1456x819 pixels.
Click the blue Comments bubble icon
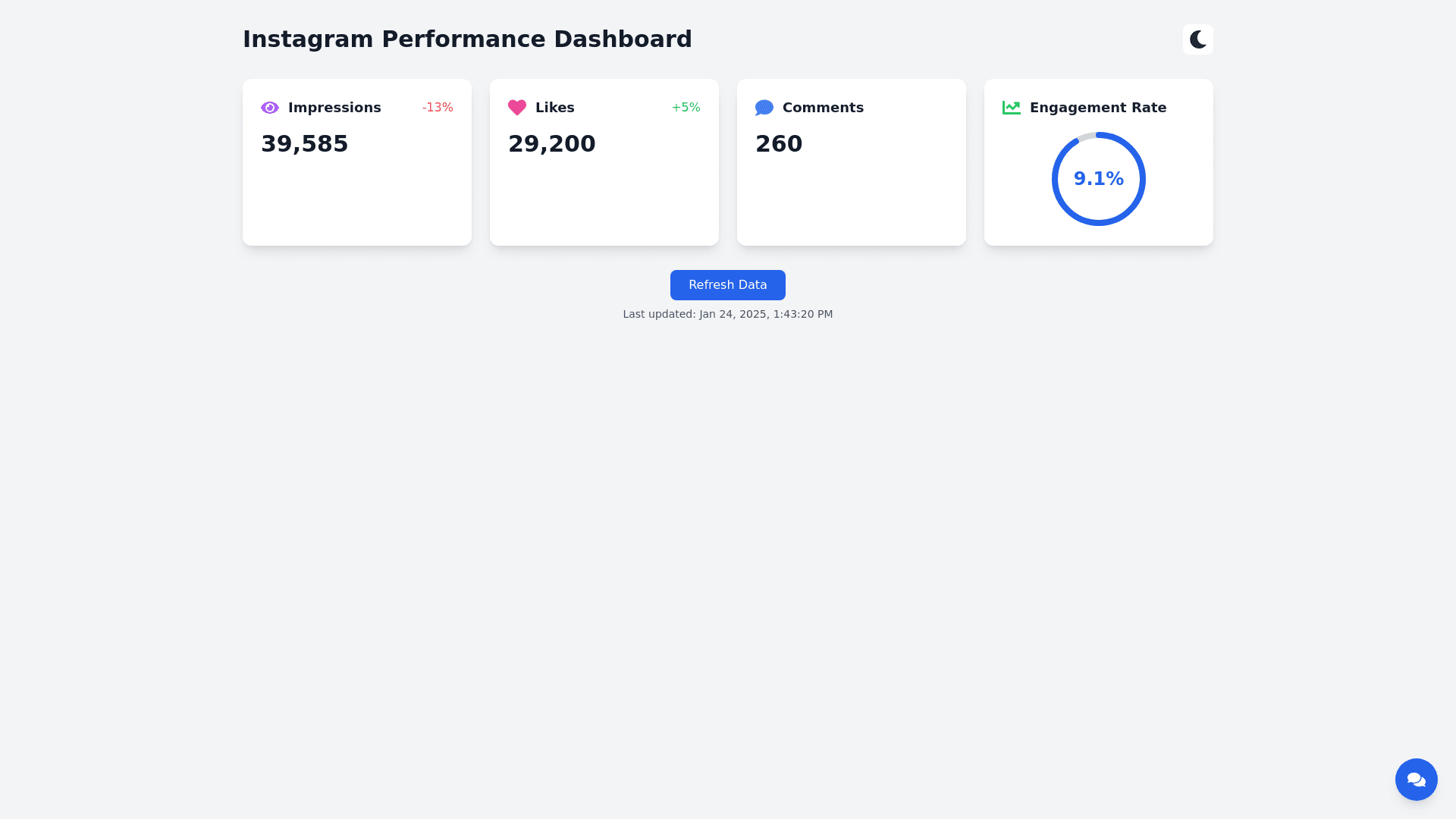pyautogui.click(x=764, y=108)
